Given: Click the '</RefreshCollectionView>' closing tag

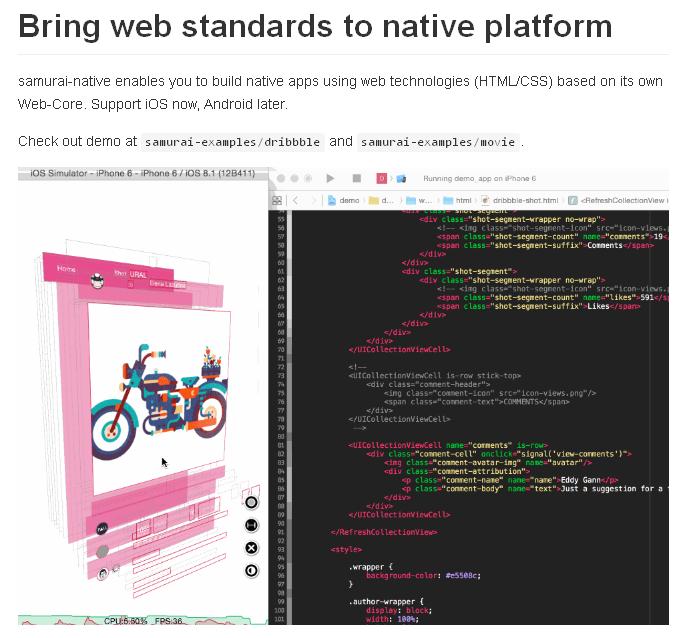Looking at the screenshot, I should (383, 532).
